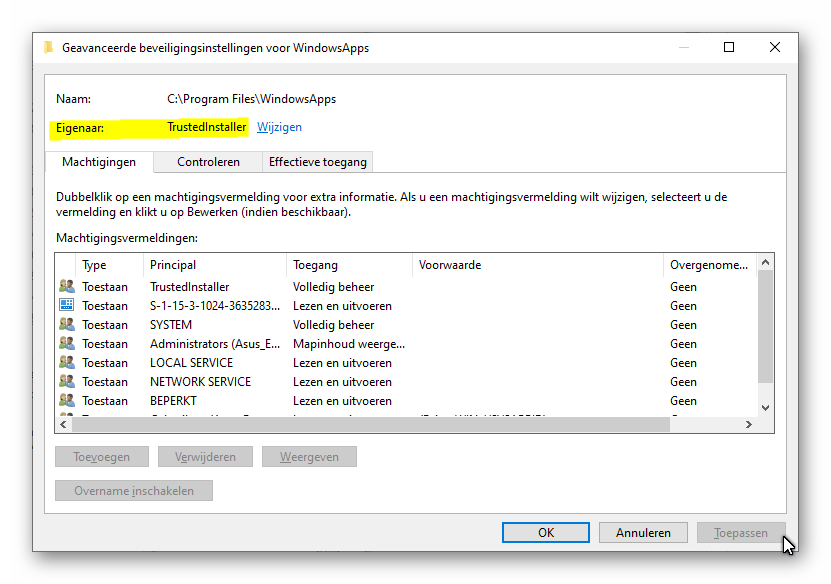Select the LOCAL SERVICE entry

[191, 363]
